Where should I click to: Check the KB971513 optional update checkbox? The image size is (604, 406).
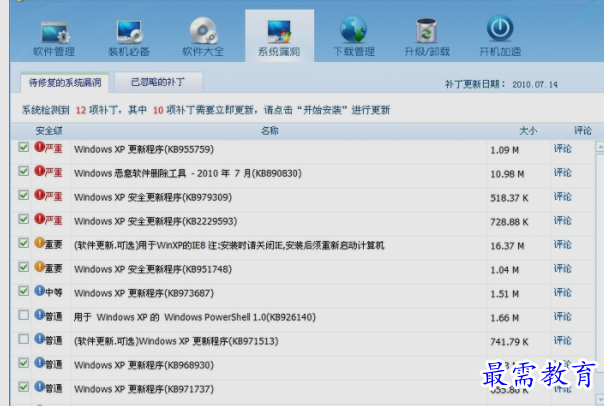pos(23,339)
